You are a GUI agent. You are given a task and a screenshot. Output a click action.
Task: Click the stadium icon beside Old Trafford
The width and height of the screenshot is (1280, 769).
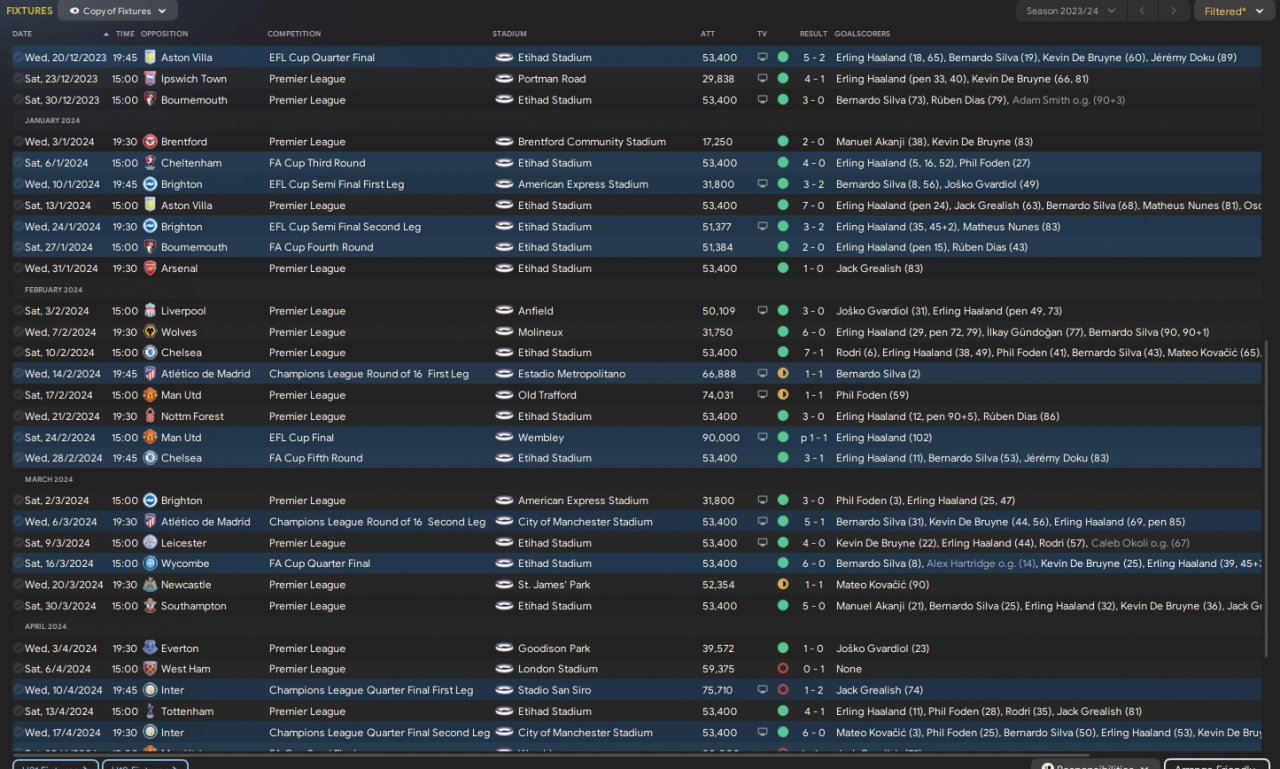pyautogui.click(x=504, y=395)
